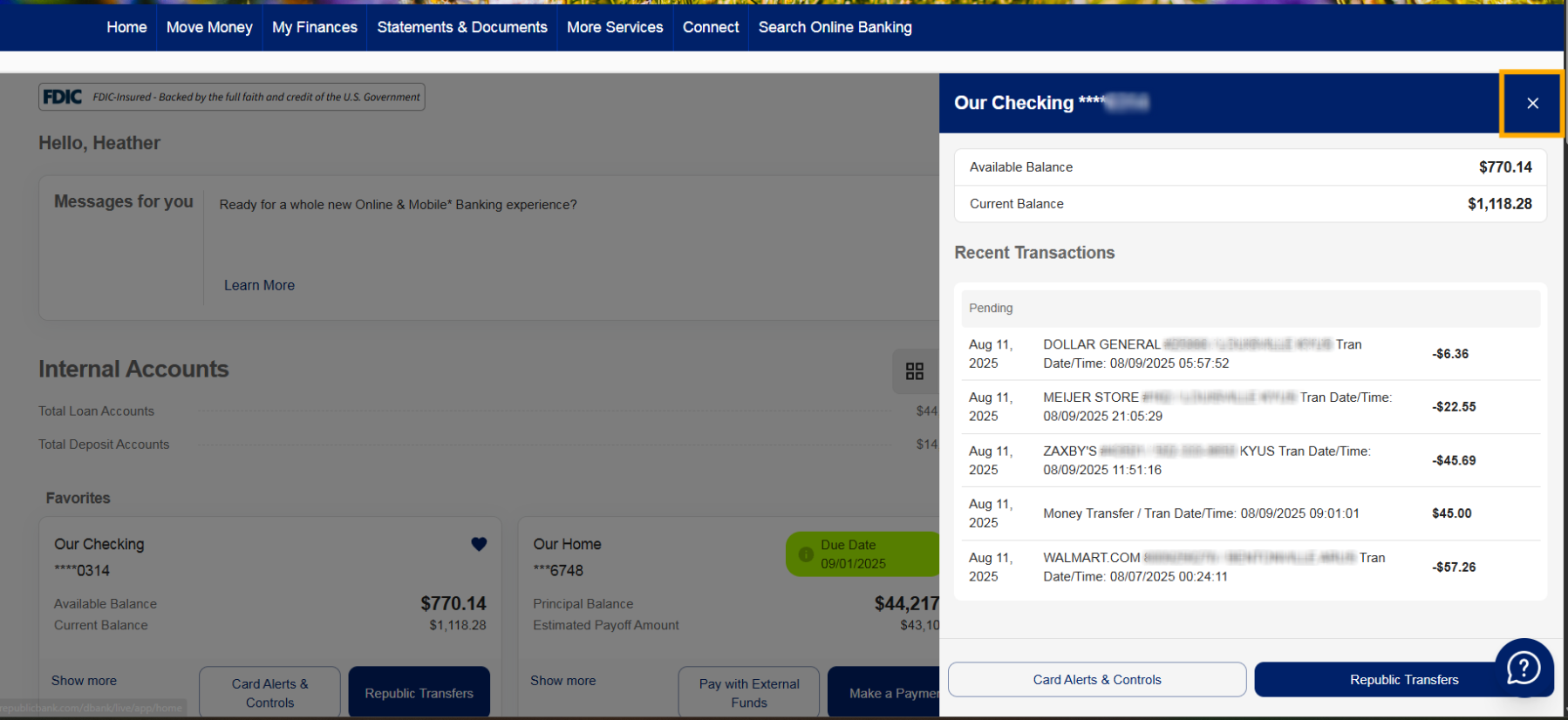Image resolution: width=1568 pixels, height=720 pixels.
Task: Expand Show more under Our Home
Action: (x=562, y=681)
